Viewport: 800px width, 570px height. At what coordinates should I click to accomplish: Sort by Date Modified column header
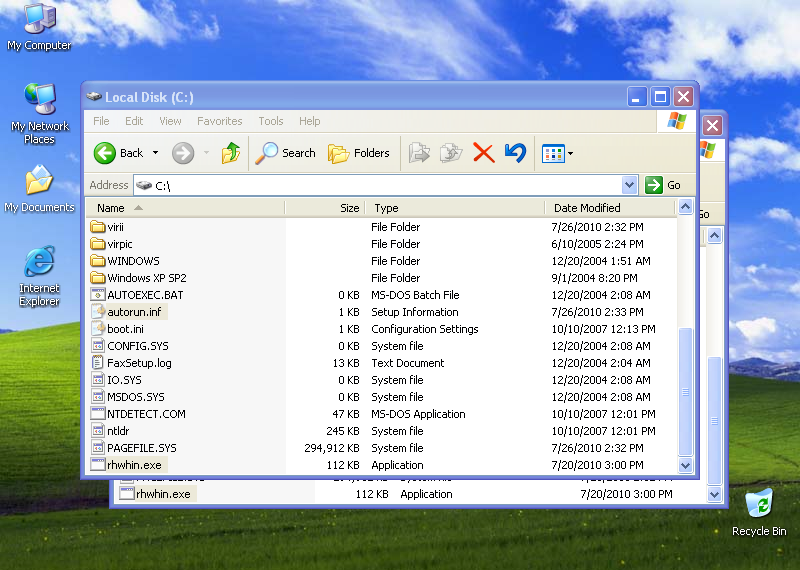[x=610, y=208]
